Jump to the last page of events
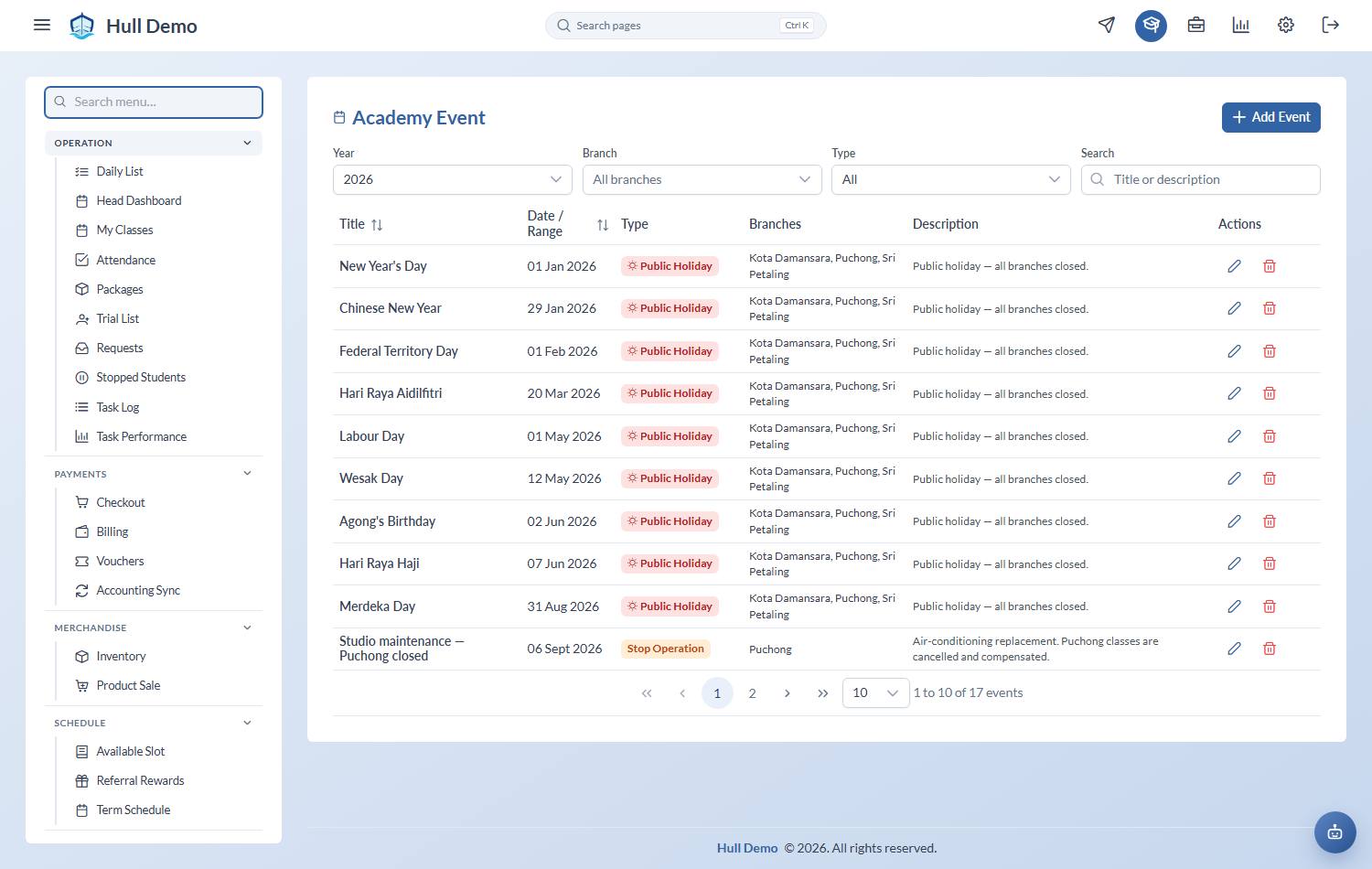The image size is (1372, 869). 823,693
